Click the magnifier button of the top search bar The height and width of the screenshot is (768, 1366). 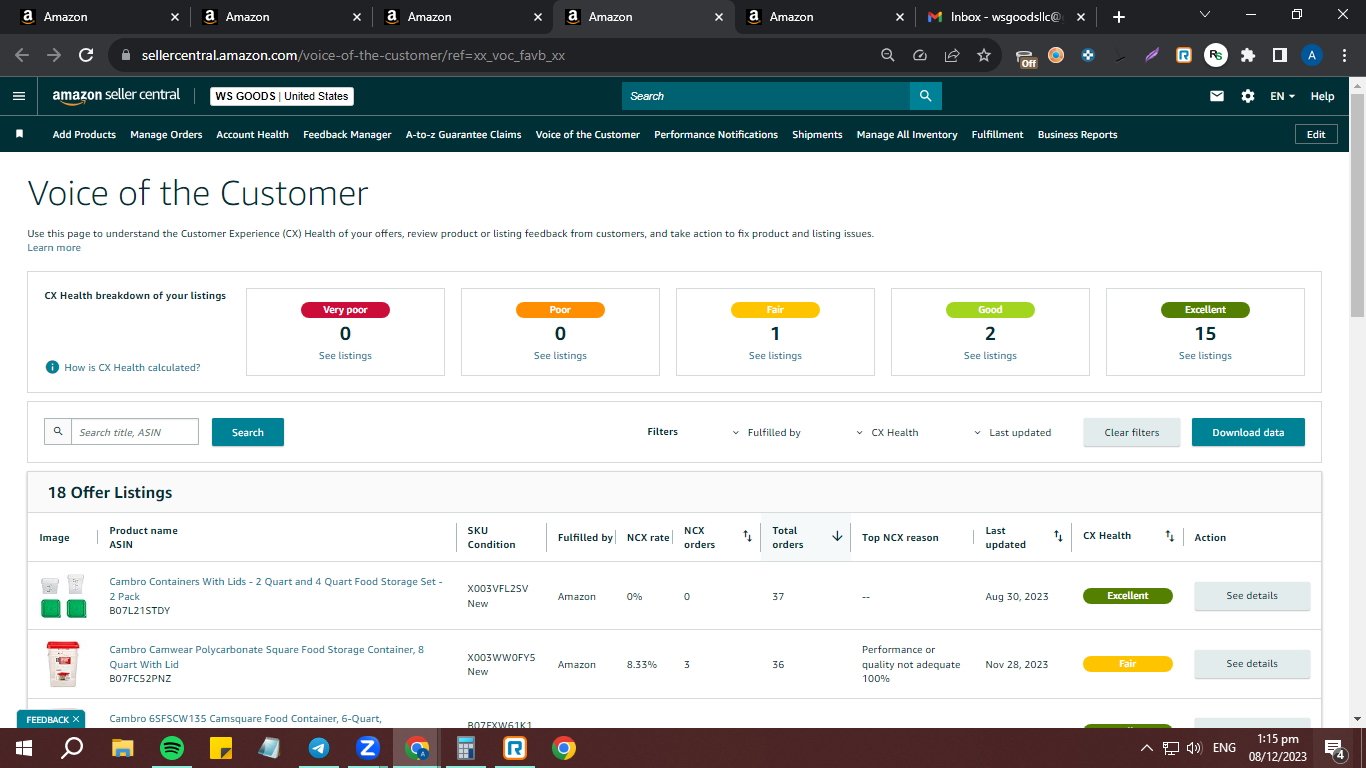pos(926,96)
